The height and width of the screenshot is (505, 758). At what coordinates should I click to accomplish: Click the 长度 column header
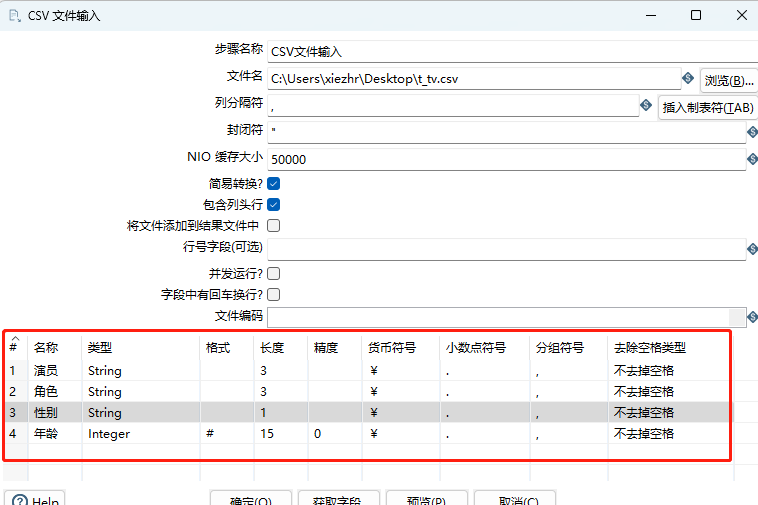coord(281,347)
